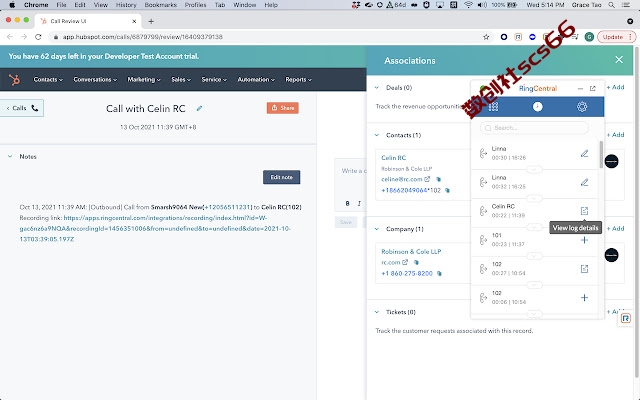This screenshot has width=640, height=400.
Task: Expand details below 102 00:27 call
Action: tap(534, 285)
